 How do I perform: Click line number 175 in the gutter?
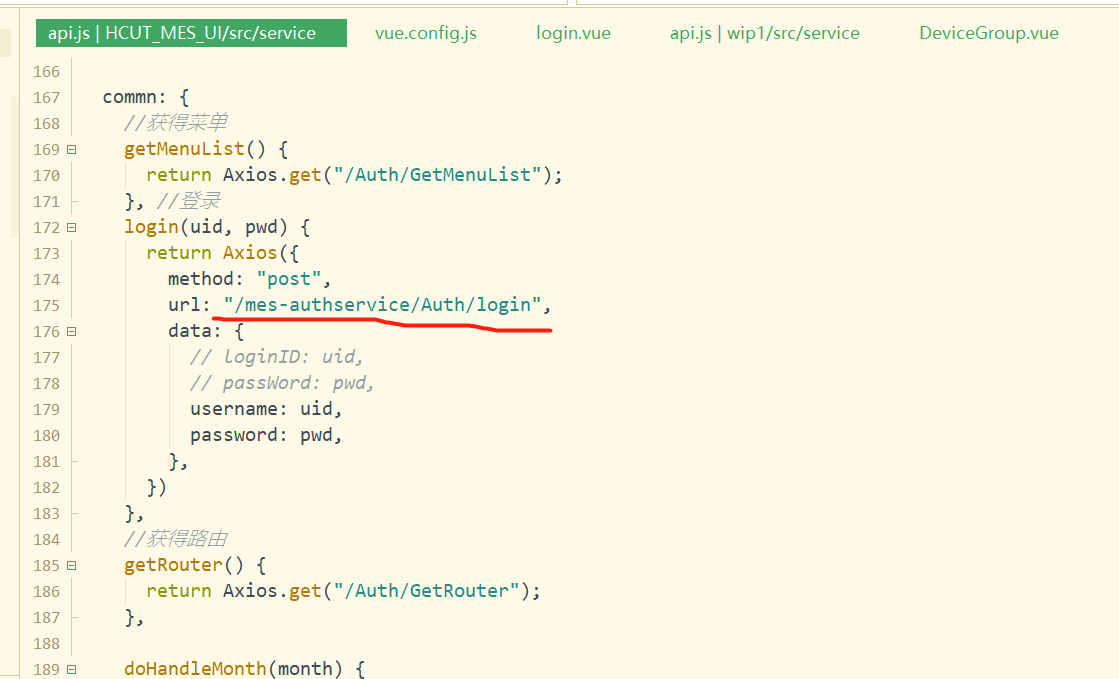(x=46, y=306)
